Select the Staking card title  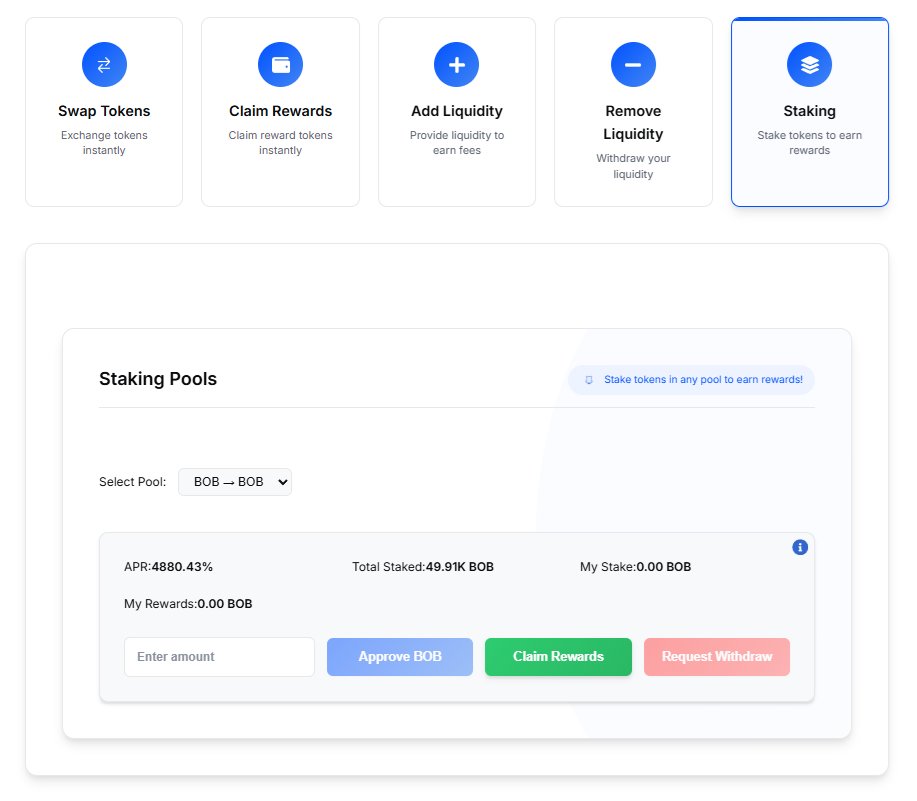809,111
